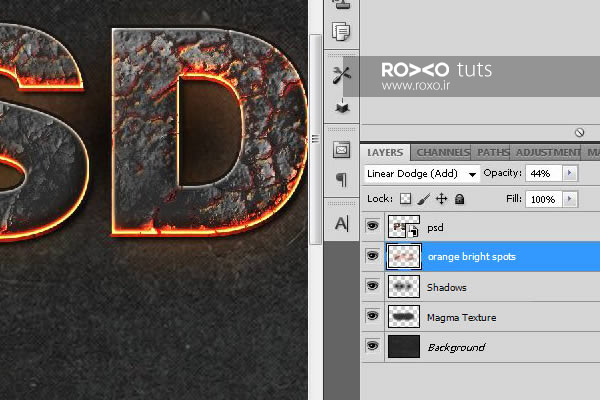Open the Brush panel icon below tool presets
Viewport: 600px width, 400px height.
click(342, 107)
